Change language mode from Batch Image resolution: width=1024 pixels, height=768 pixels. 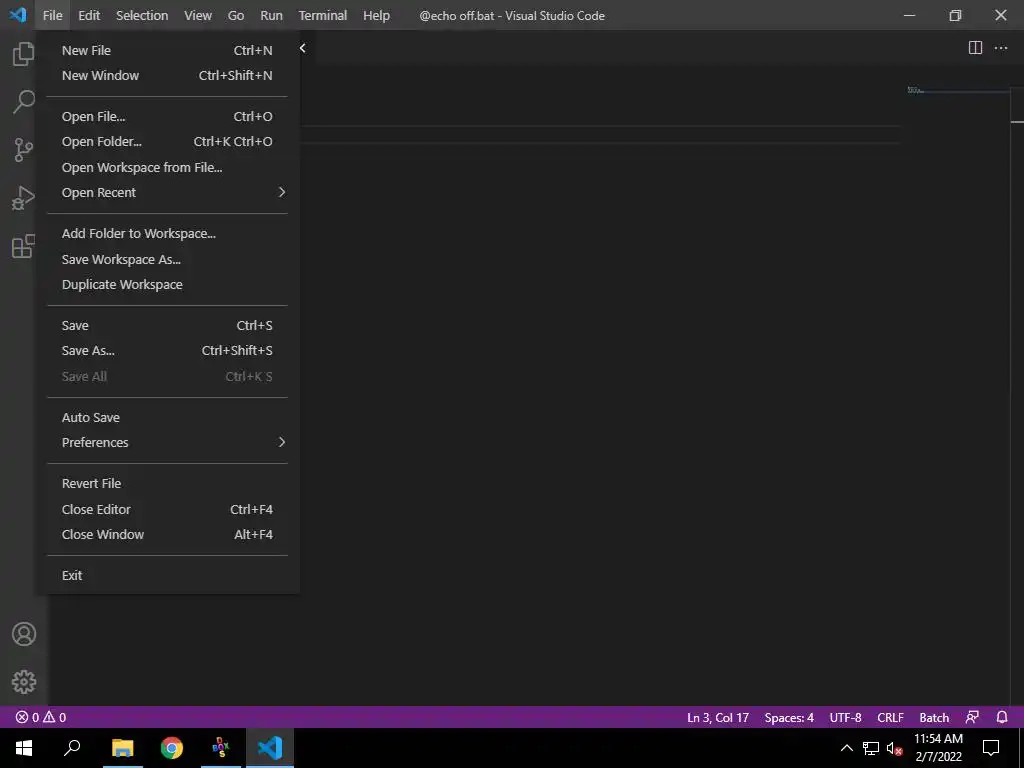(x=934, y=717)
